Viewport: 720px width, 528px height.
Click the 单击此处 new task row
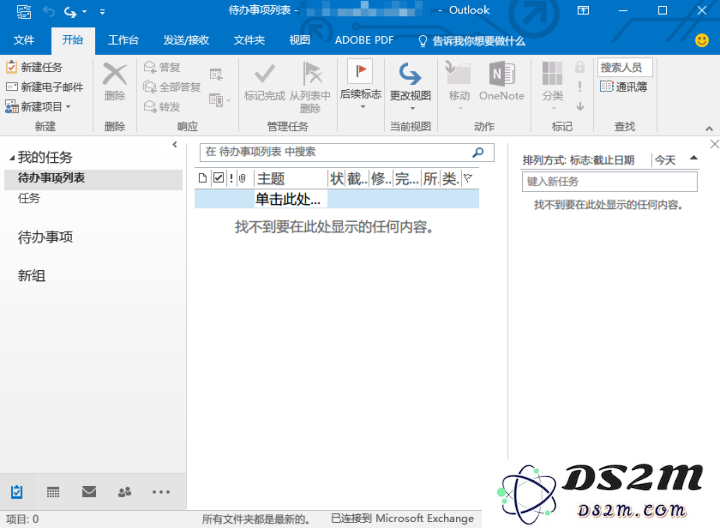tap(337, 199)
